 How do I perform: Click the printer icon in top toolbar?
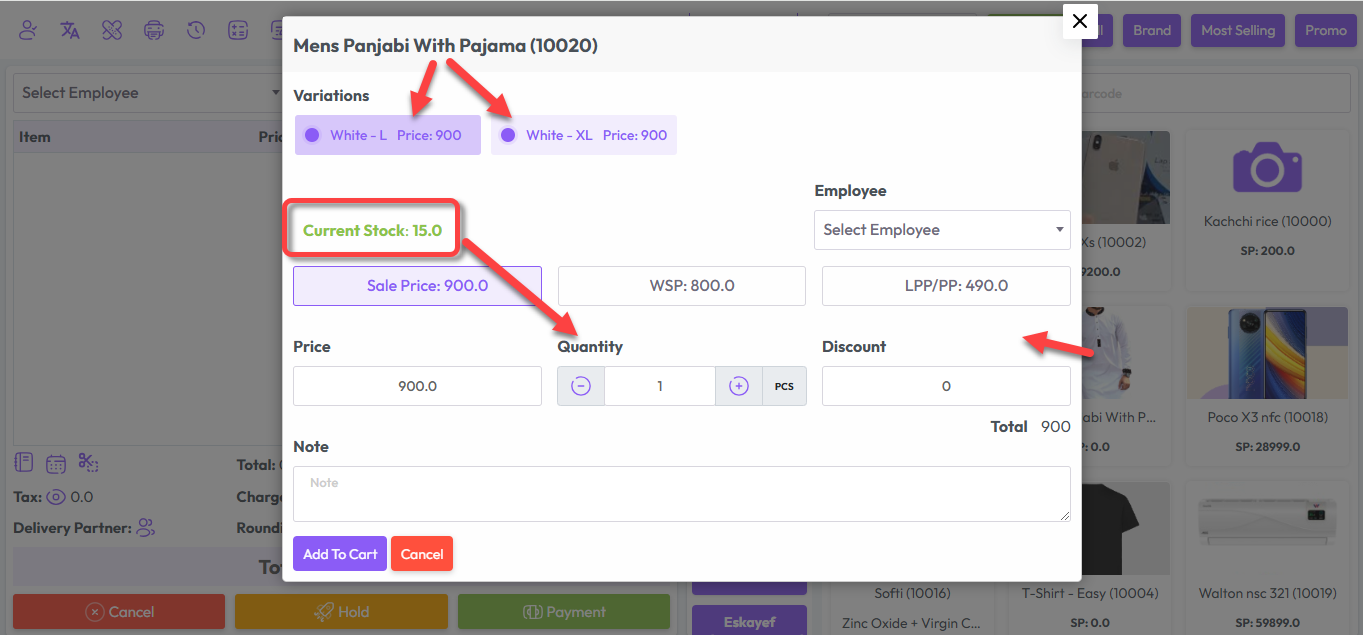(x=154, y=30)
